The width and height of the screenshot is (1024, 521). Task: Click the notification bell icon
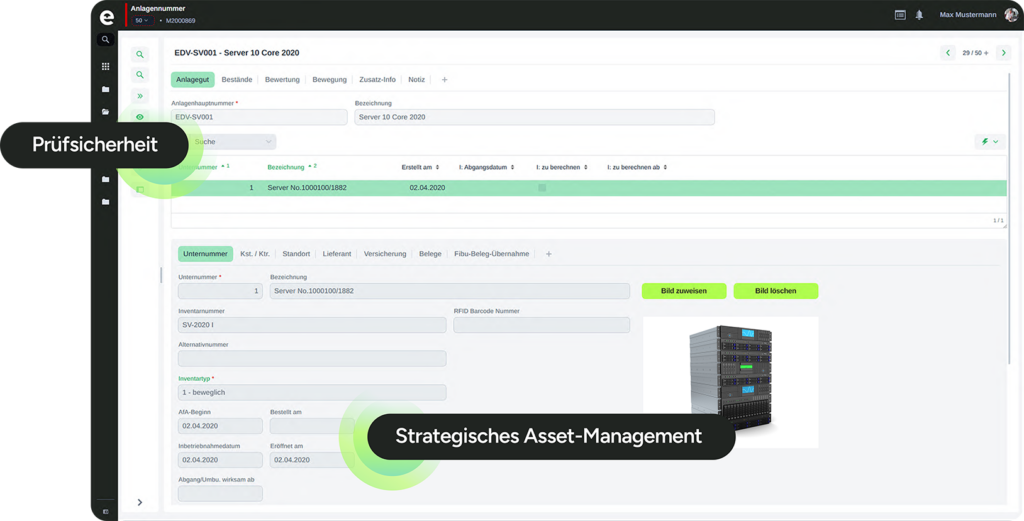(x=919, y=15)
